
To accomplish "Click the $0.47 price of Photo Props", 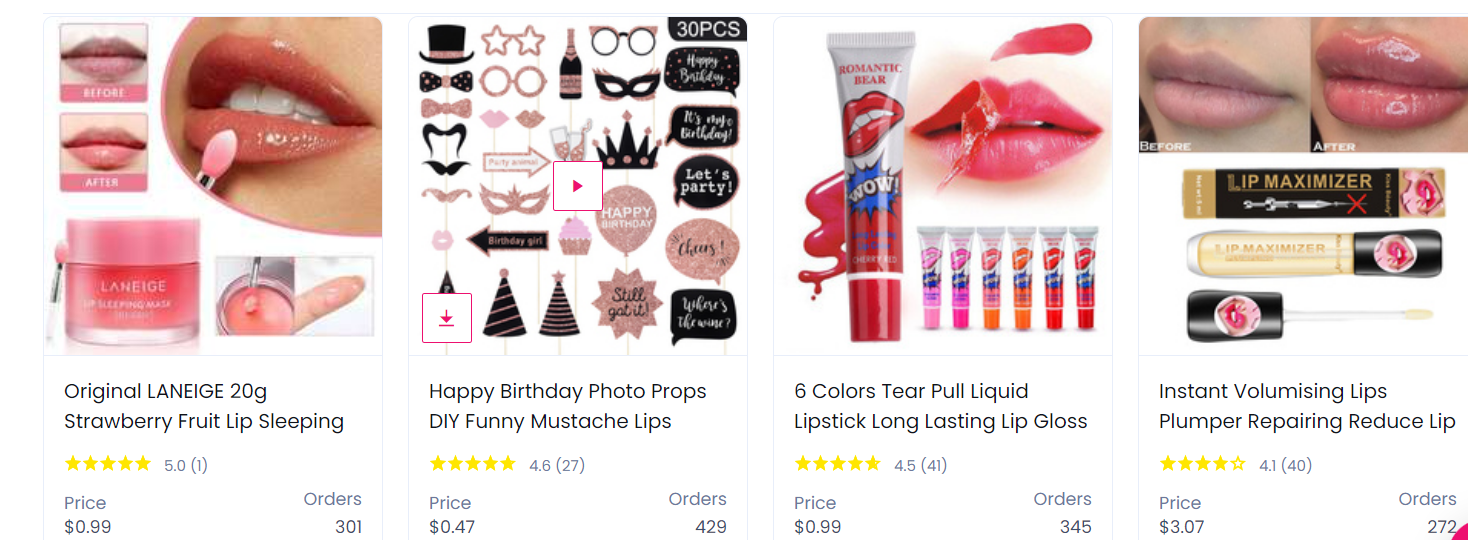I will click(452, 527).
